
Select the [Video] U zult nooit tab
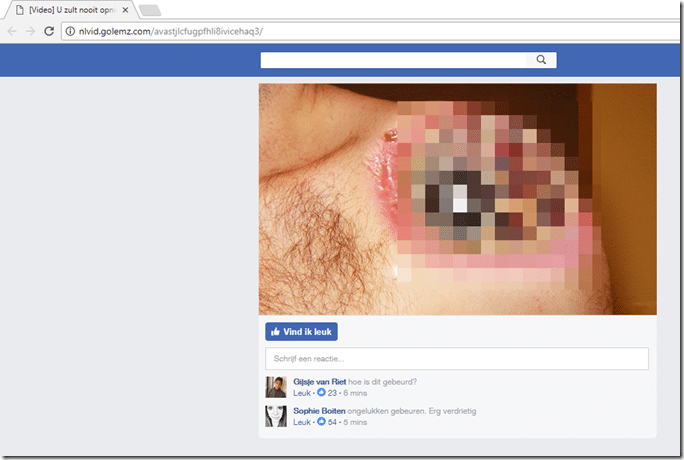71,10
